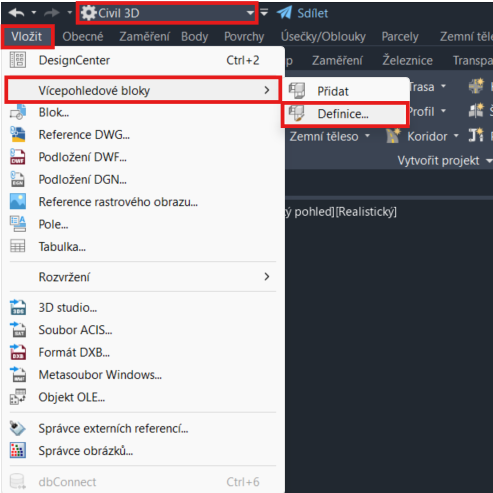Click the workspace gear icon

point(88,13)
